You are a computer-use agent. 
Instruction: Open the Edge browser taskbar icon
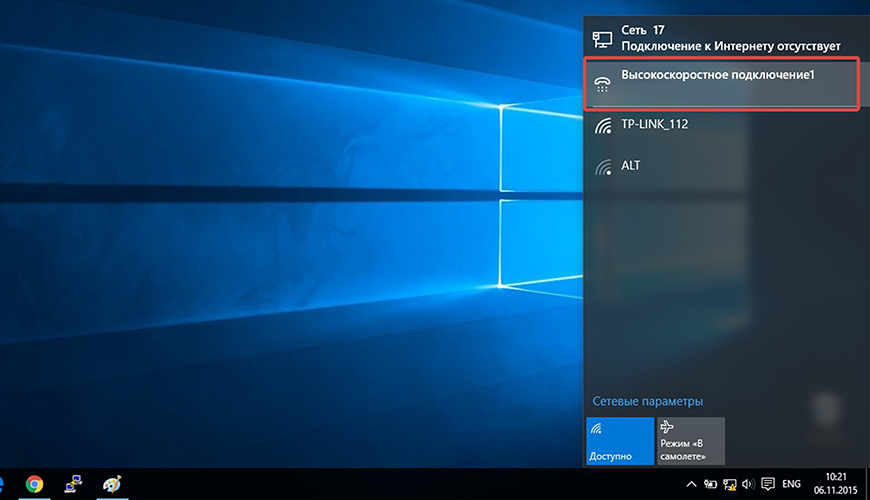2,484
